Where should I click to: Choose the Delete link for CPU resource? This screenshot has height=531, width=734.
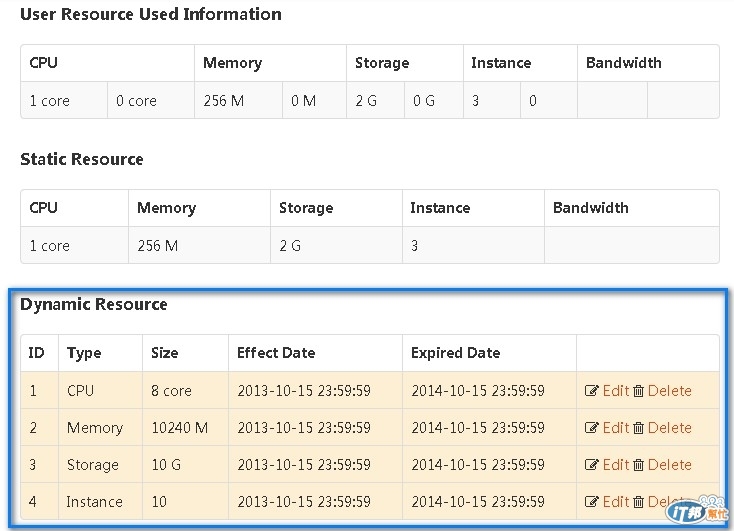pyautogui.click(x=669, y=391)
